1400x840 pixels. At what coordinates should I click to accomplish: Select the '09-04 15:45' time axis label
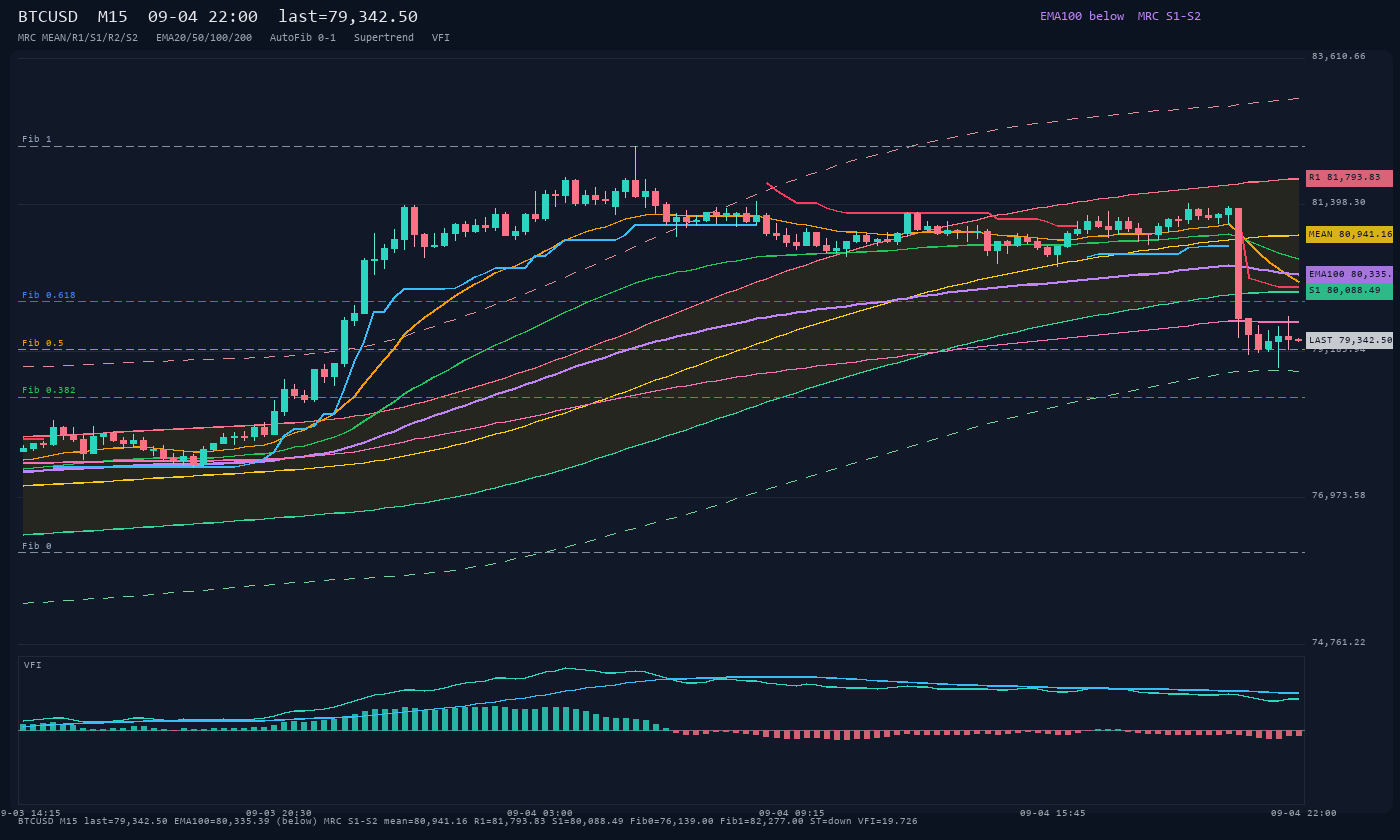[x=1052, y=813]
